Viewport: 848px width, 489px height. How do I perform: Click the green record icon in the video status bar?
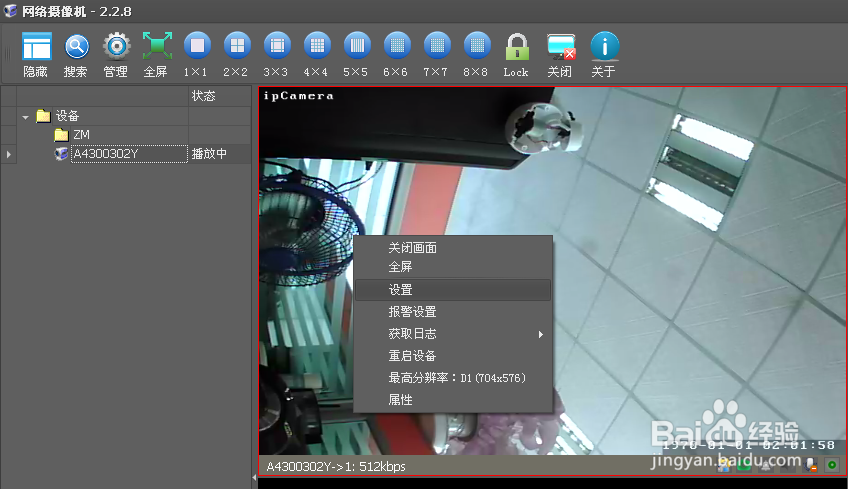832,465
